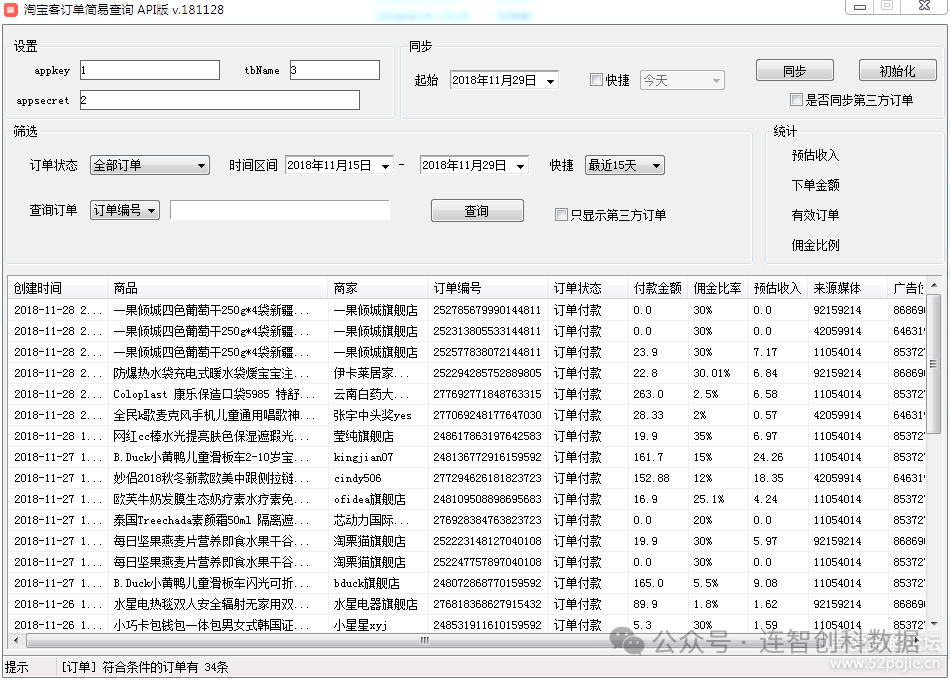Click status bar message 符合条件的订单有 34条
This screenshot has height=680, width=950.
[165, 667]
